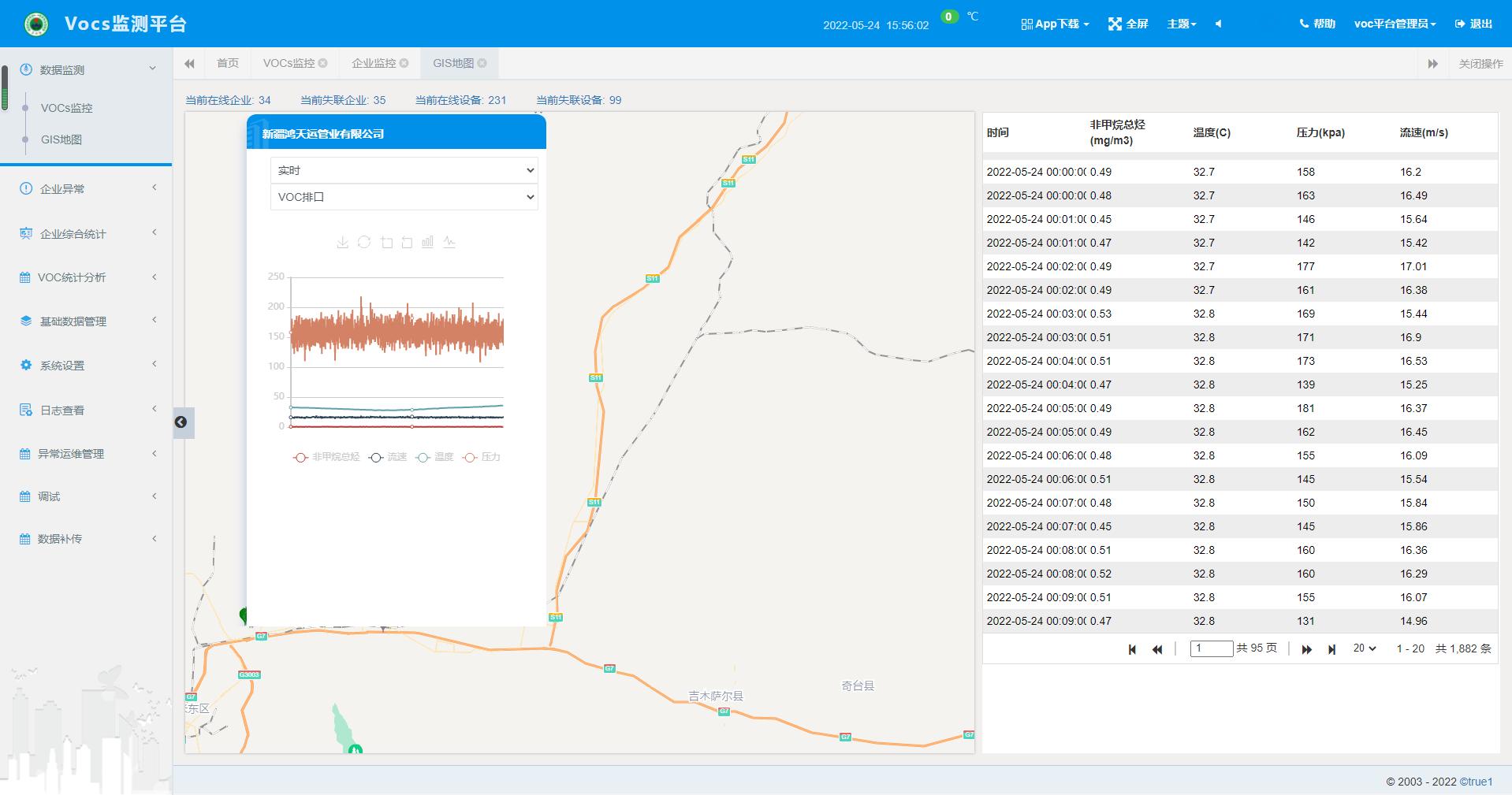Close the VOCs监控 tab
The width and height of the screenshot is (1512, 795).
322,63
